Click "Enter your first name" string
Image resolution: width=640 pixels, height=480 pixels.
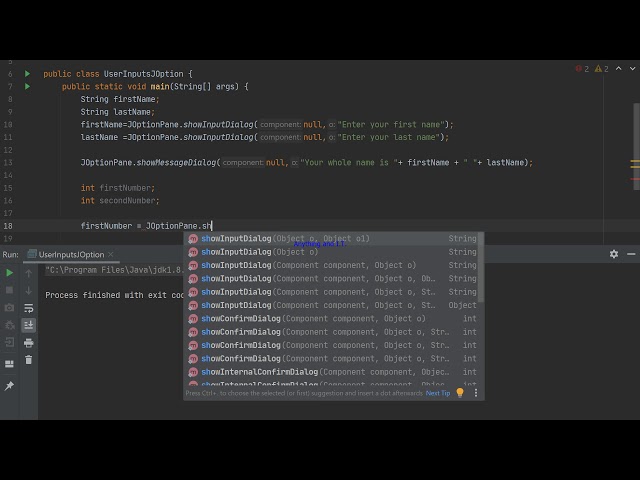coord(391,124)
